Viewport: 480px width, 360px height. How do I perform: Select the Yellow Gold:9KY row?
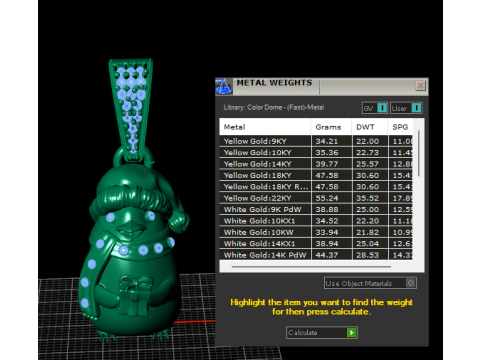tap(316, 141)
